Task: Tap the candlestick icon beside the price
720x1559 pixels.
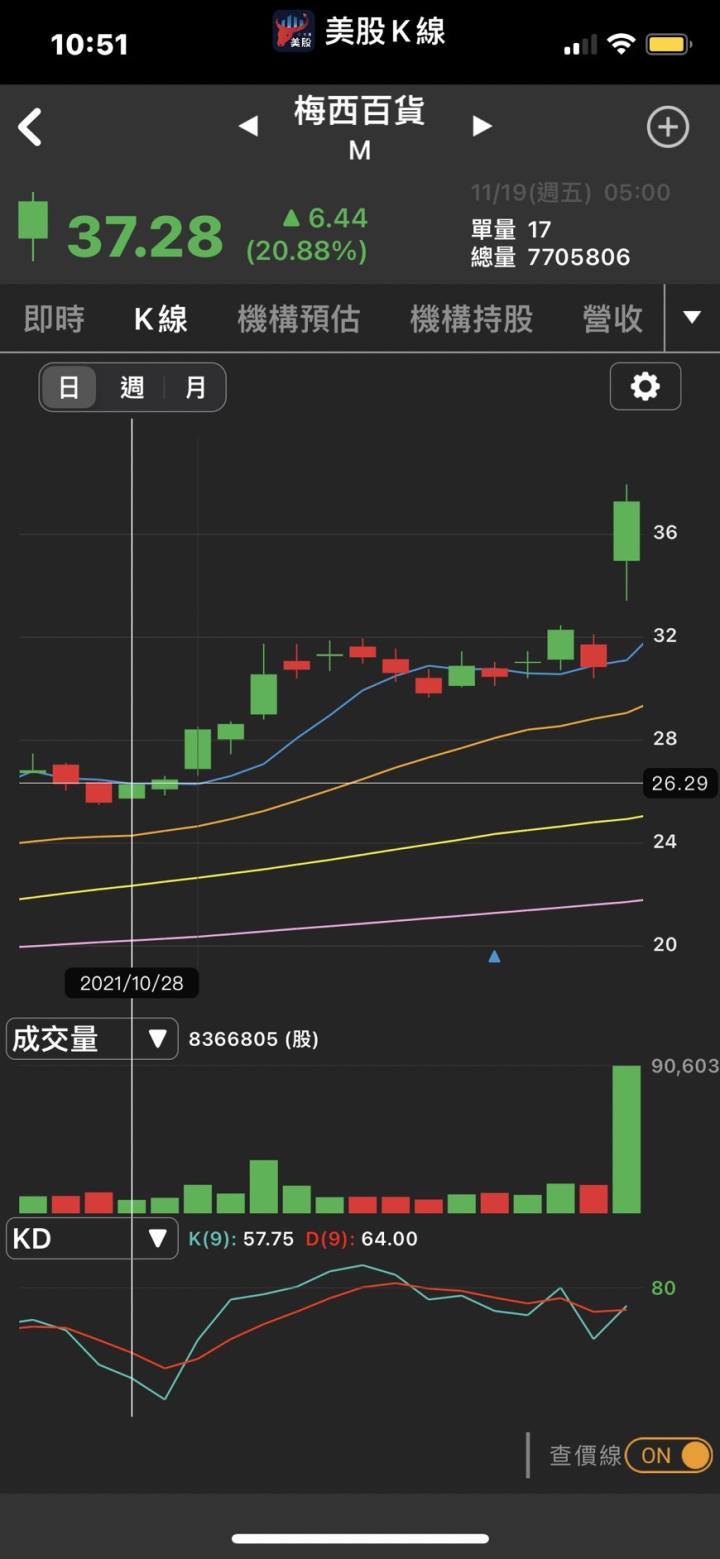Action: point(33,226)
